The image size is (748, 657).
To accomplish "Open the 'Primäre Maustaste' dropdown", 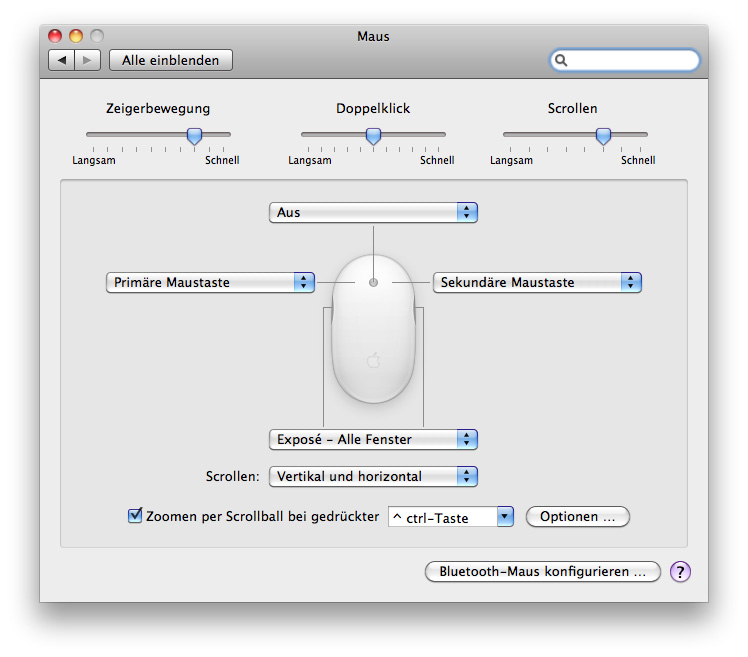I will click(210, 282).
